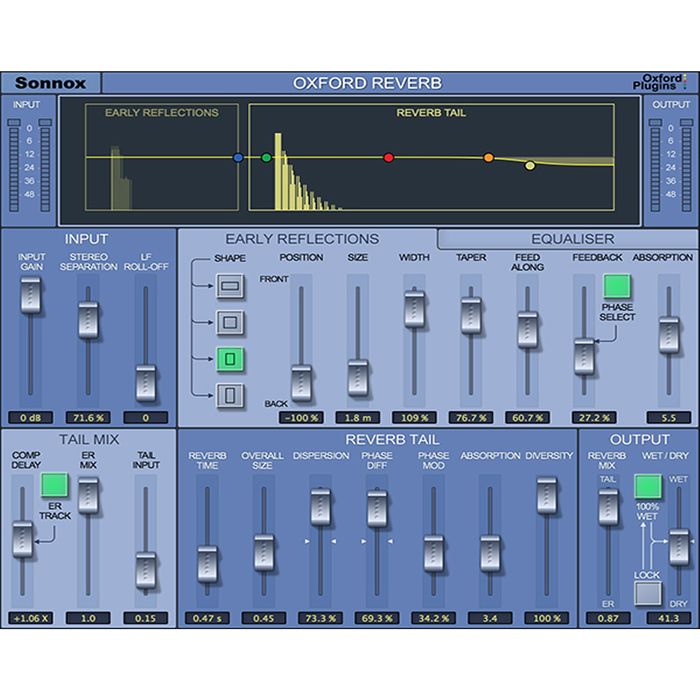Click the red EQ node on graph
The height and width of the screenshot is (700, 700).
pyautogui.click(x=389, y=157)
